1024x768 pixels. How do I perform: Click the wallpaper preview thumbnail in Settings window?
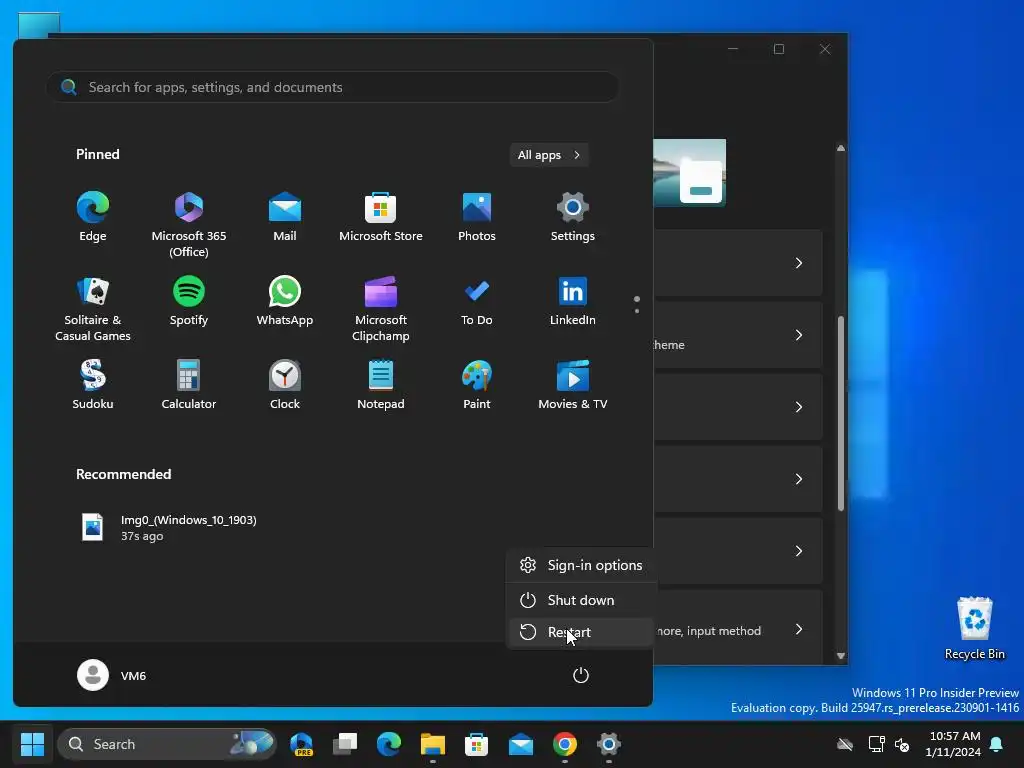pyautogui.click(x=690, y=172)
